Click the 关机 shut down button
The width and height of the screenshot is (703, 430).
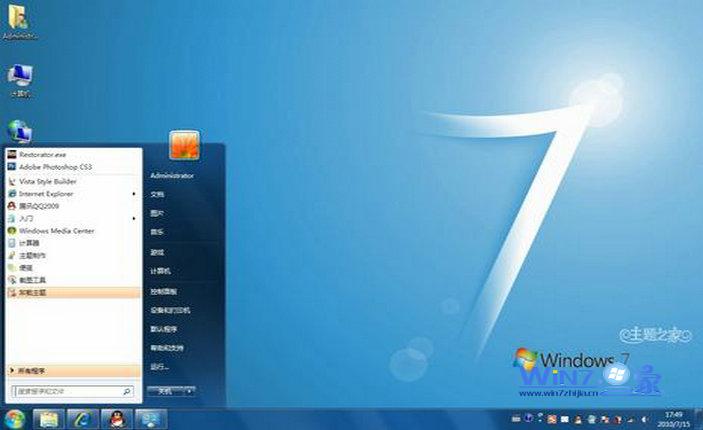165,391
